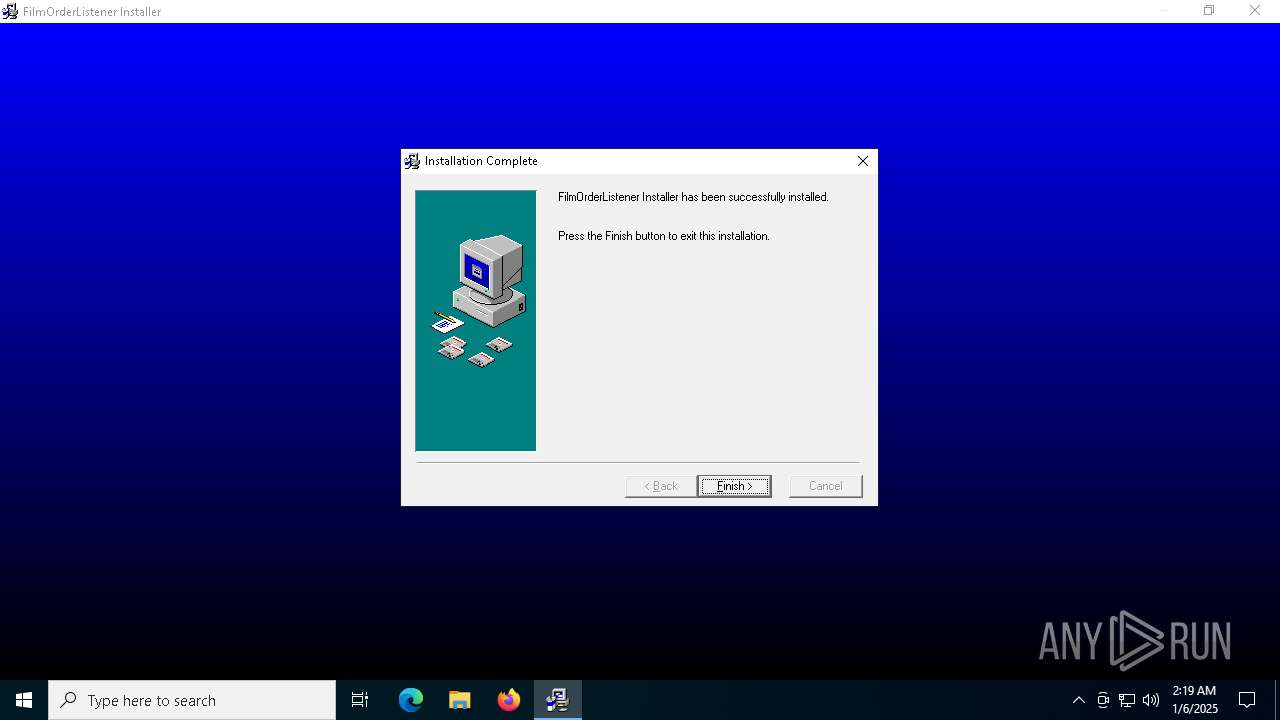This screenshot has width=1280, height=720.
Task: Click the 'successfully installed' message text
Action: click(x=693, y=197)
